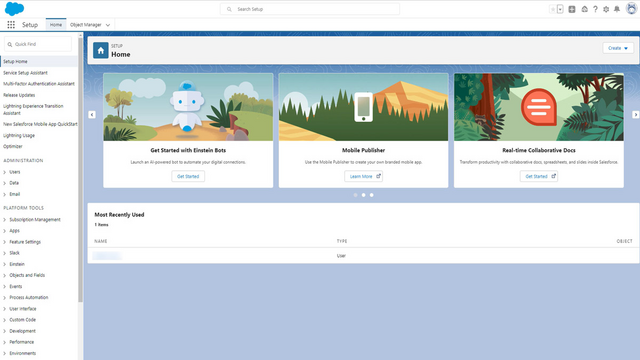Viewport: 640px width, 360px height.
Task: Click the Salesforce cloud logo
Action: pyautogui.click(x=14, y=9)
